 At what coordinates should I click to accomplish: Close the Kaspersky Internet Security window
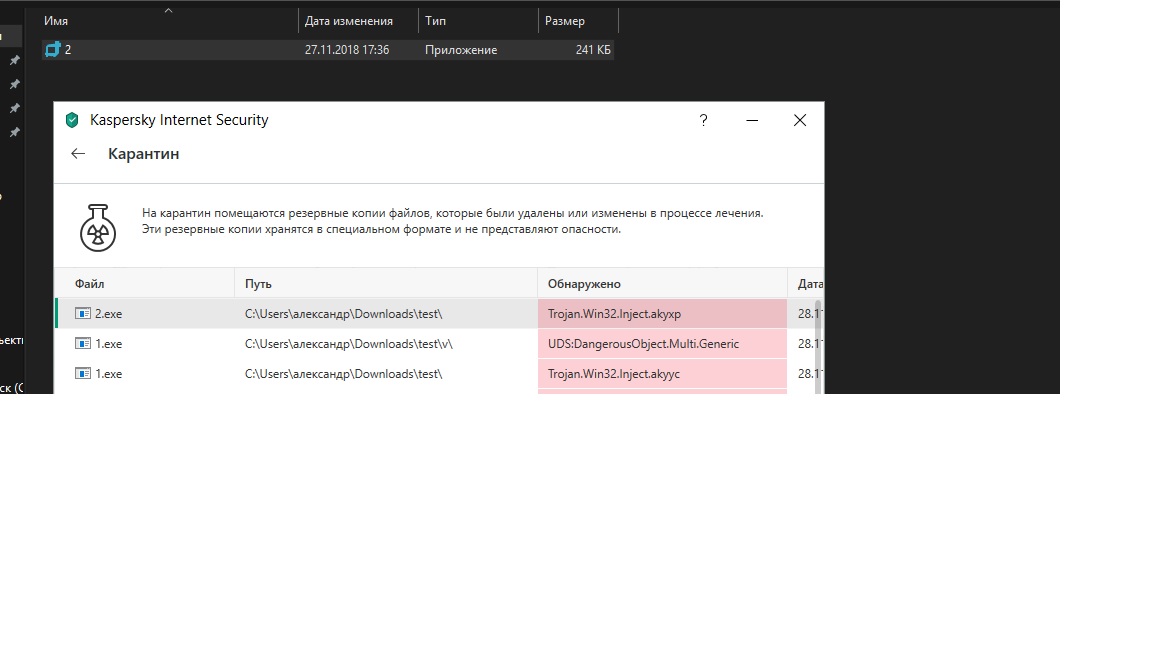tap(799, 120)
